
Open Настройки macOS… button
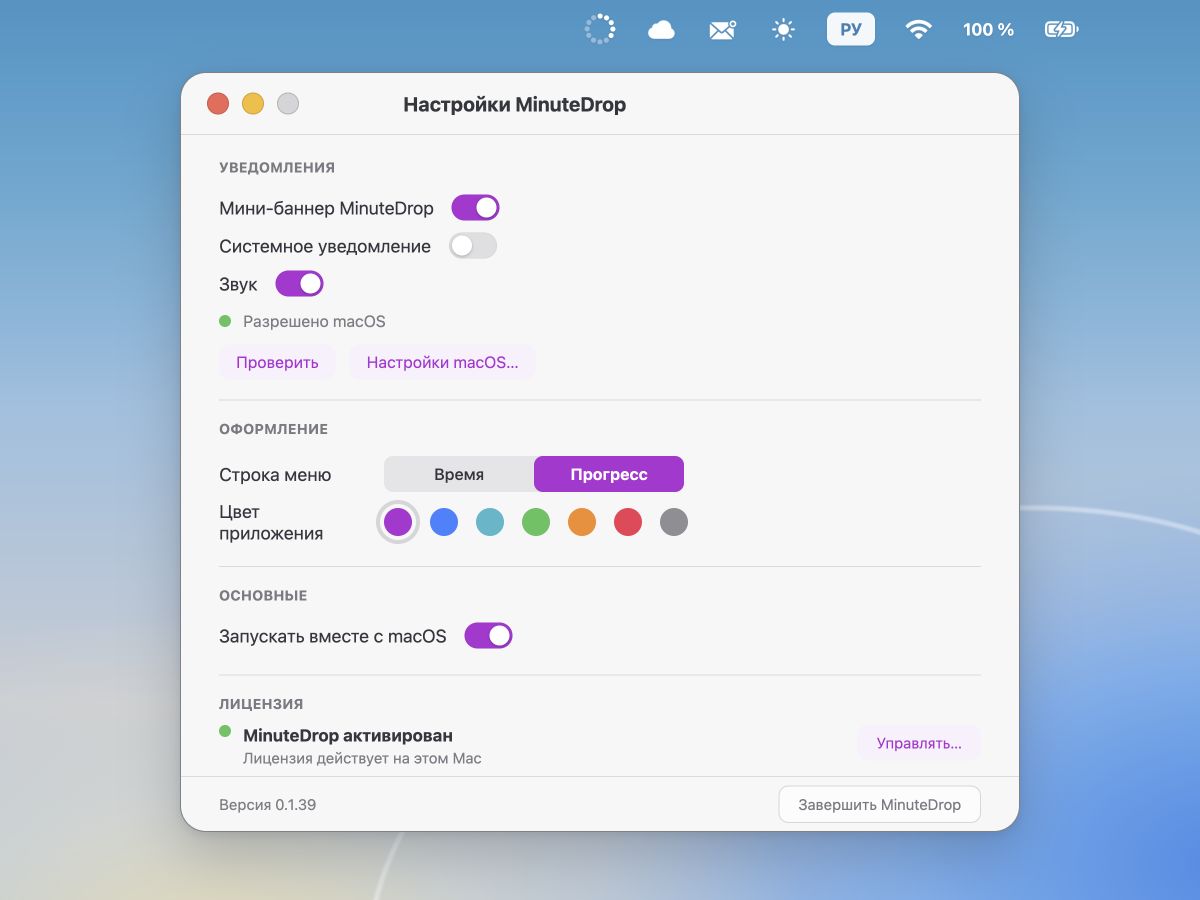pos(442,362)
